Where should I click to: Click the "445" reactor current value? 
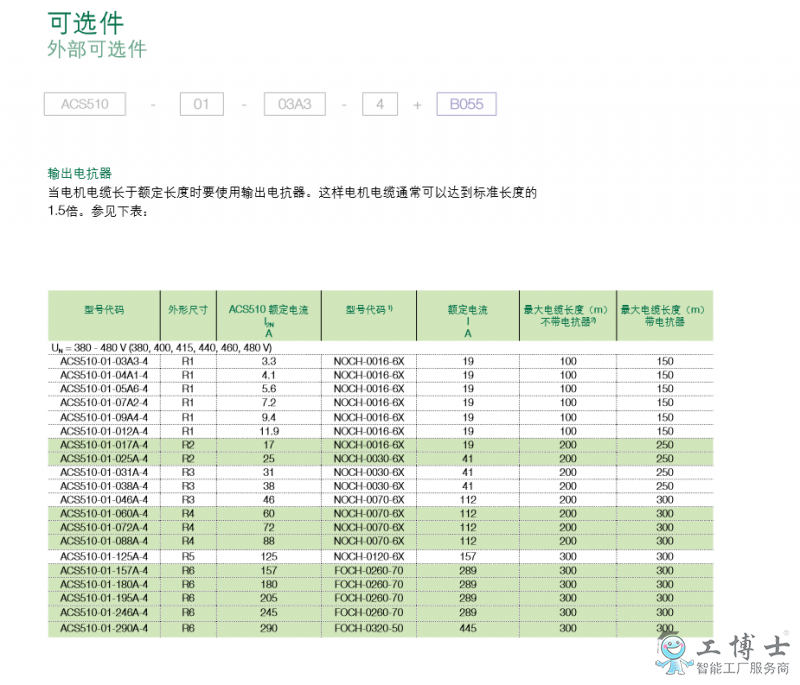(x=468, y=628)
